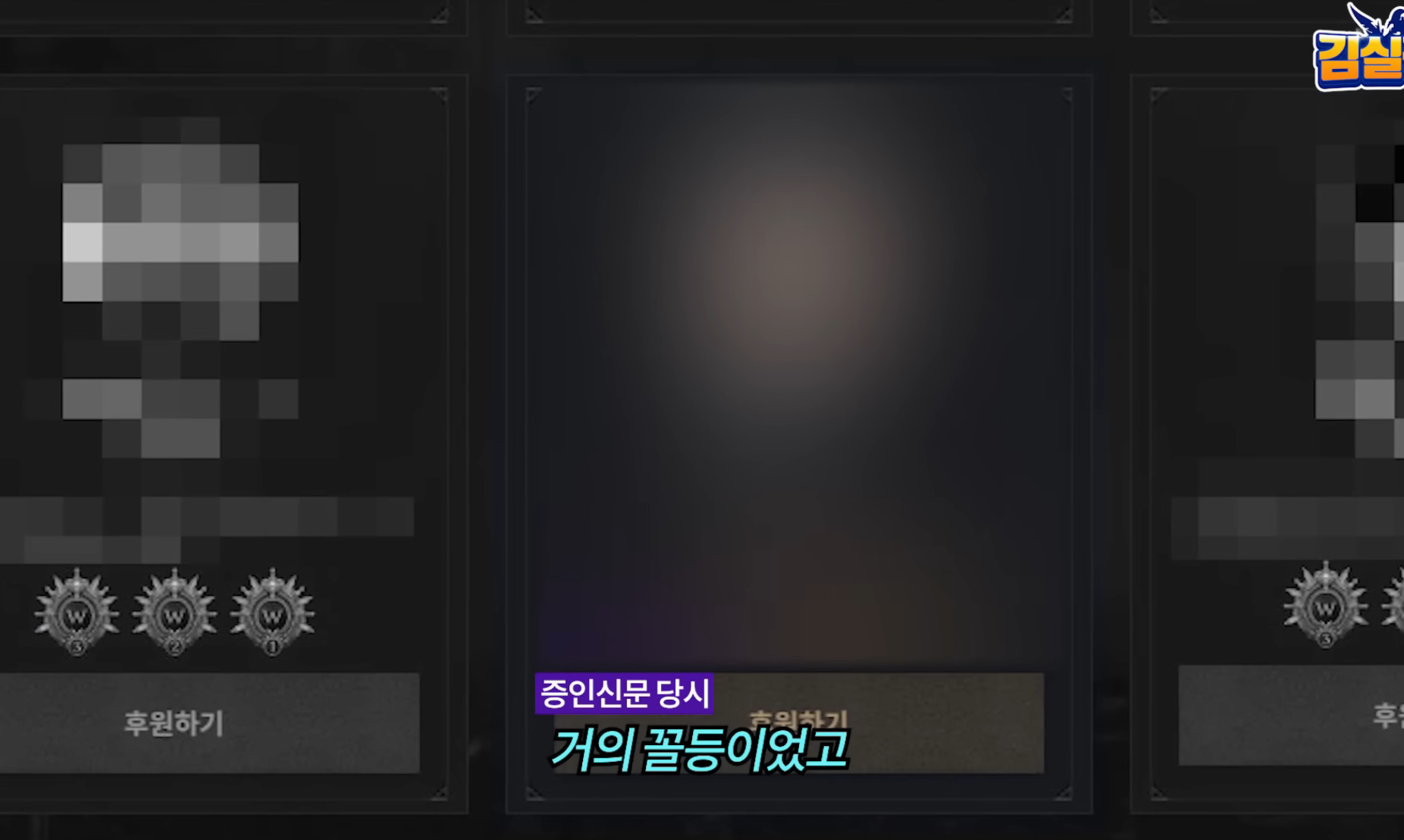Image resolution: width=1404 pixels, height=840 pixels.
Task: Click the center card top-left corner ornament
Action: click(x=534, y=96)
